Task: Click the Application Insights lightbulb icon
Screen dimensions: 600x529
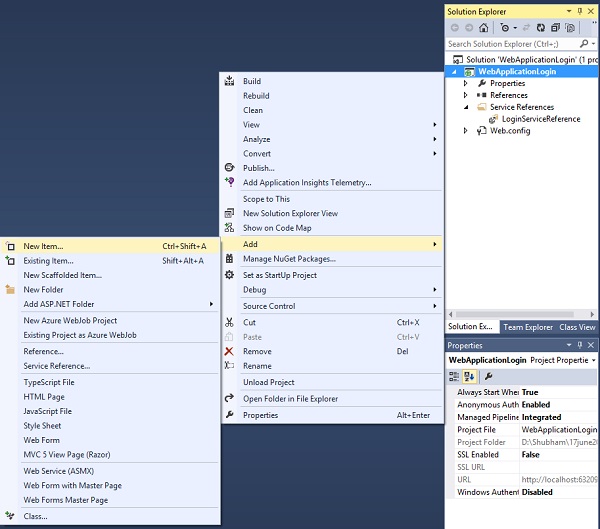Action: point(229,181)
